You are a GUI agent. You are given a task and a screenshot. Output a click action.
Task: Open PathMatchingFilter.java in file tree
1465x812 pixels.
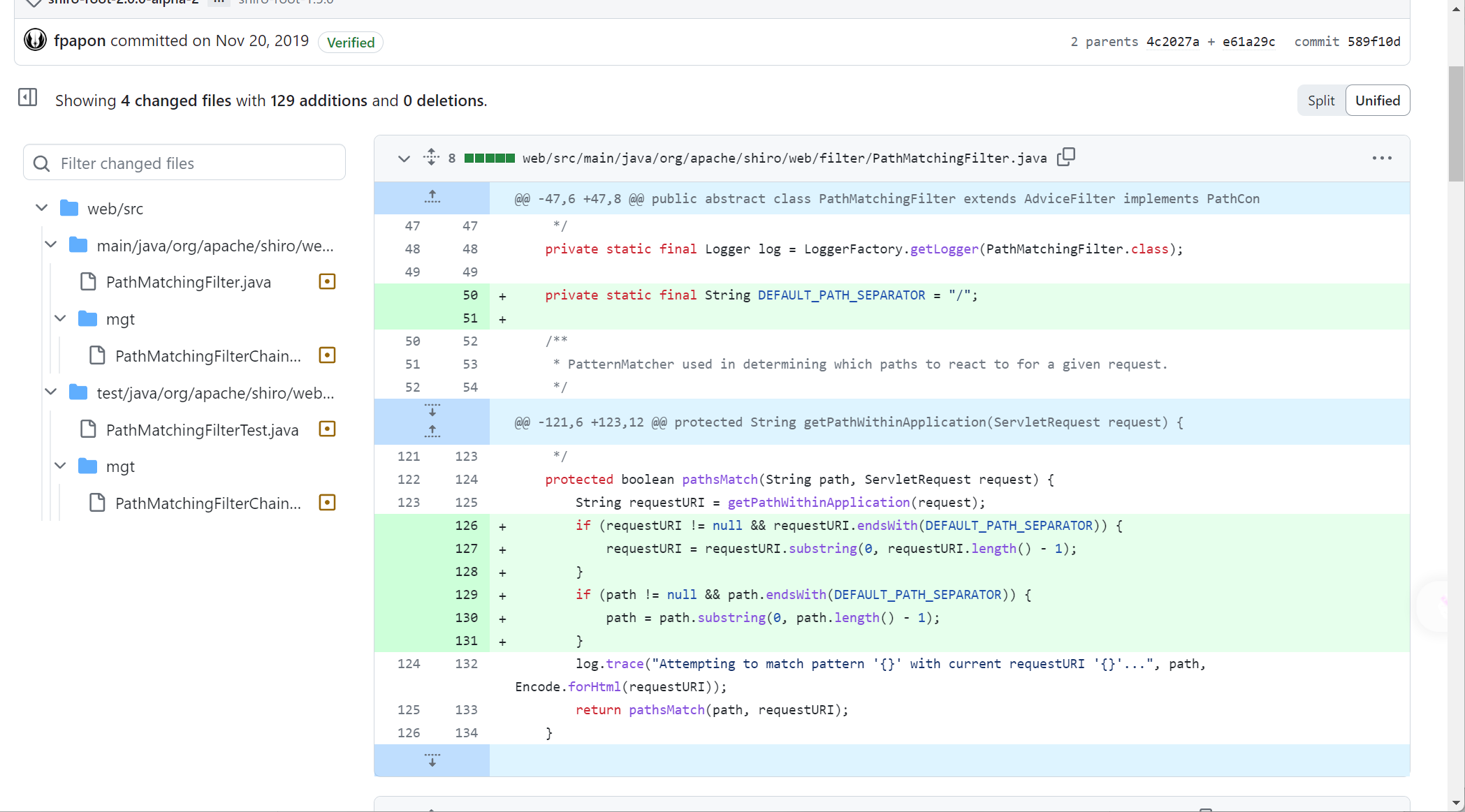(x=188, y=282)
